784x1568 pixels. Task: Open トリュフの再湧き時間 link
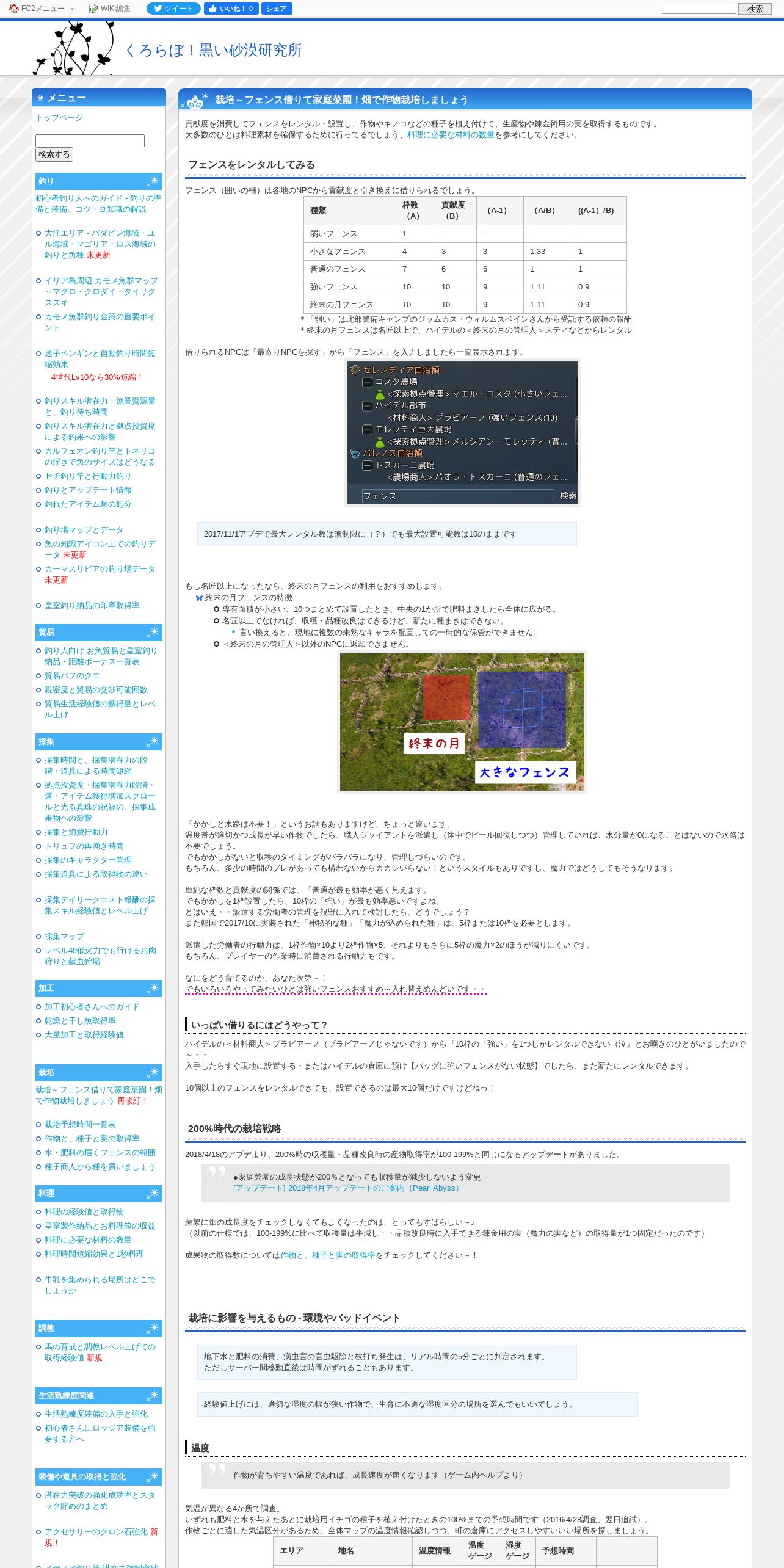[x=84, y=846]
